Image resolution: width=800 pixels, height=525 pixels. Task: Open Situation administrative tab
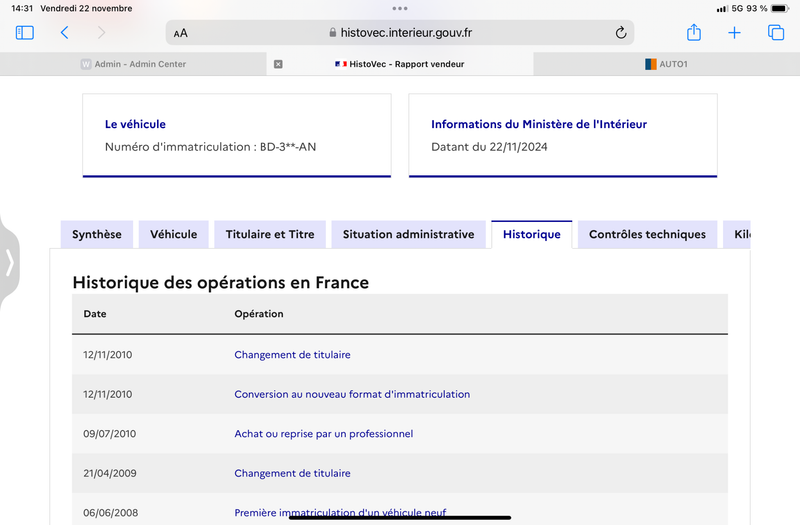(409, 235)
